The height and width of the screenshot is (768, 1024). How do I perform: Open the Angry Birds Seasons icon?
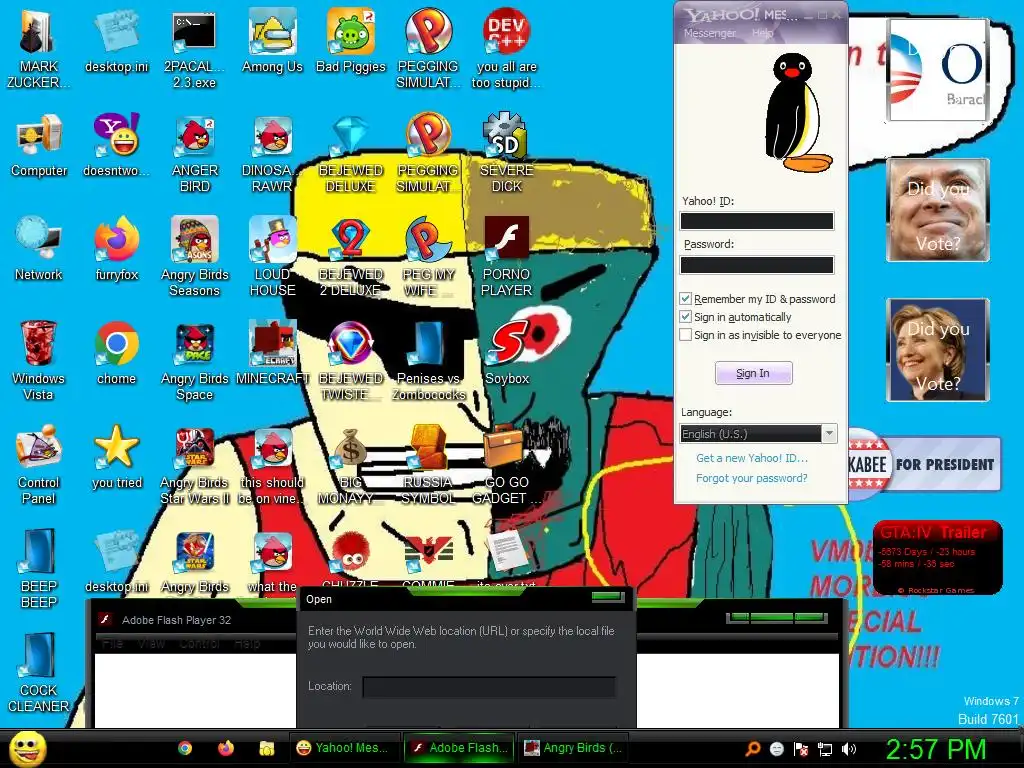[x=194, y=258]
